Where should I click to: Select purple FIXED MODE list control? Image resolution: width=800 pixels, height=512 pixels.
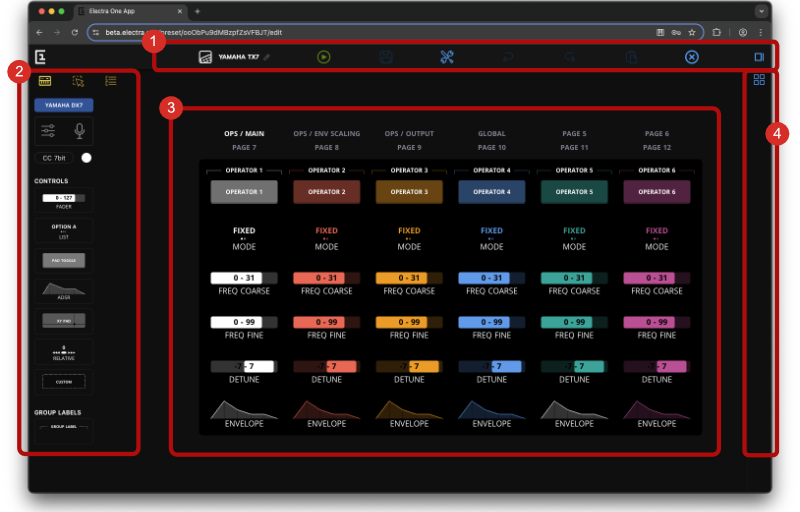tap(657, 238)
